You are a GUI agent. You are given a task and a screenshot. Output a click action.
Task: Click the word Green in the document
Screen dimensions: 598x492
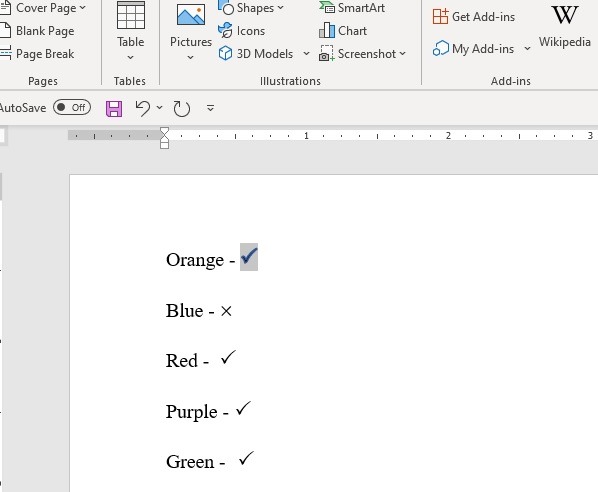tap(190, 462)
